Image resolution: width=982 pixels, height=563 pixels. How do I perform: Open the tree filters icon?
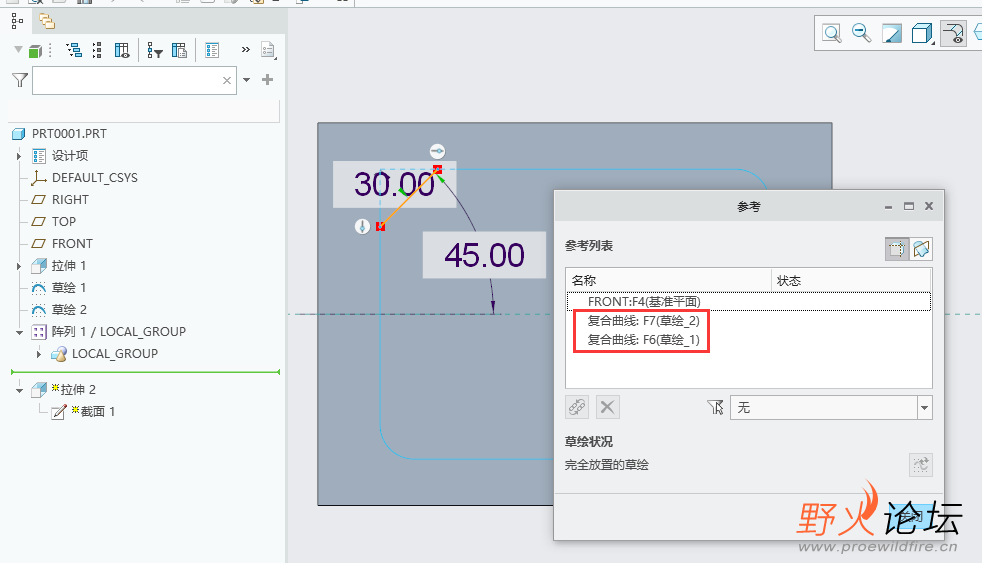tap(155, 50)
